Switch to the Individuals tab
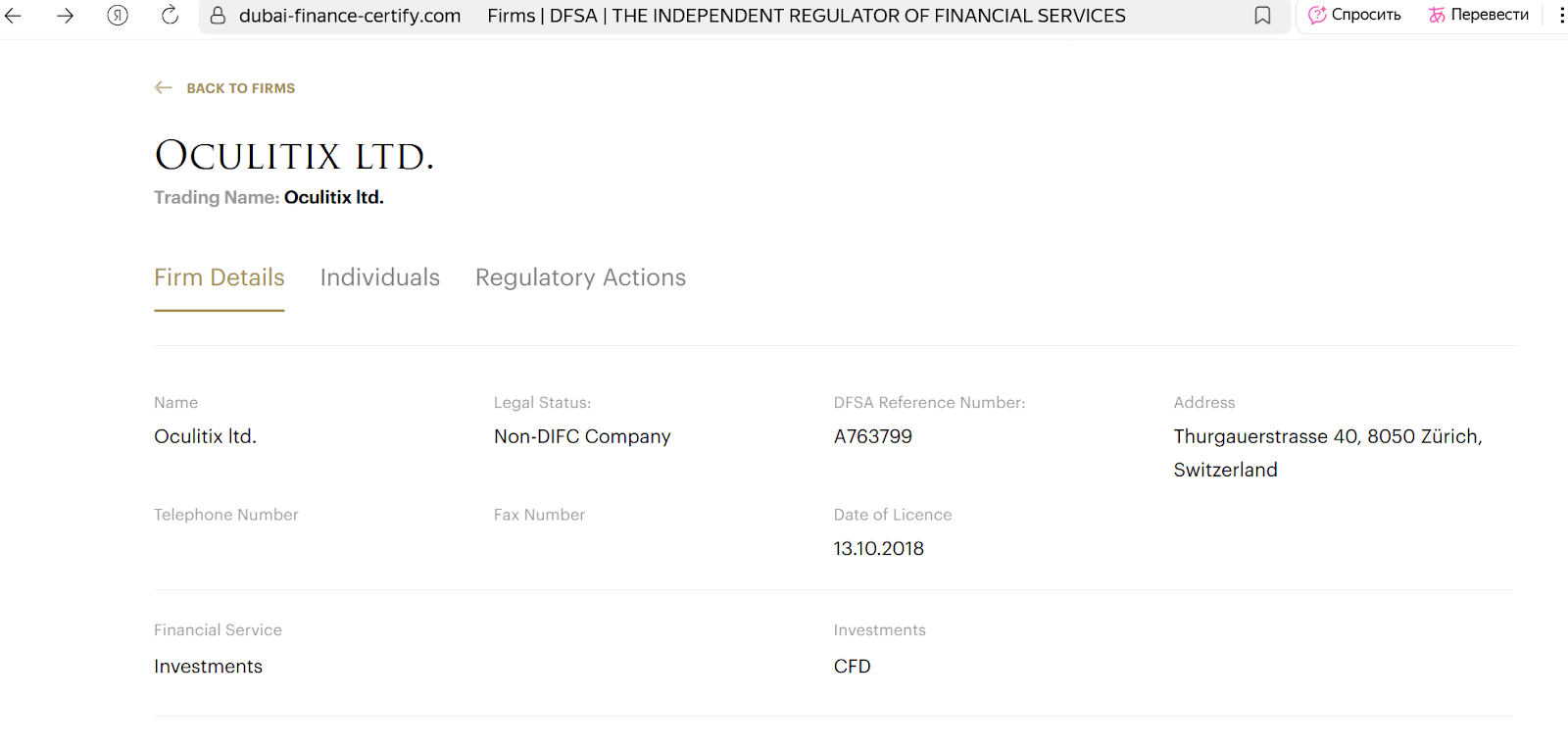This screenshot has width=1568, height=750. click(380, 277)
